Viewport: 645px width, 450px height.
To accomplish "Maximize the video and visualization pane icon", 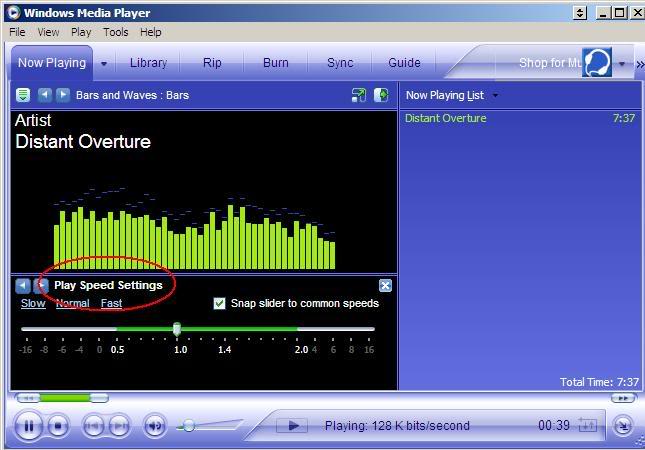I will pos(381,95).
